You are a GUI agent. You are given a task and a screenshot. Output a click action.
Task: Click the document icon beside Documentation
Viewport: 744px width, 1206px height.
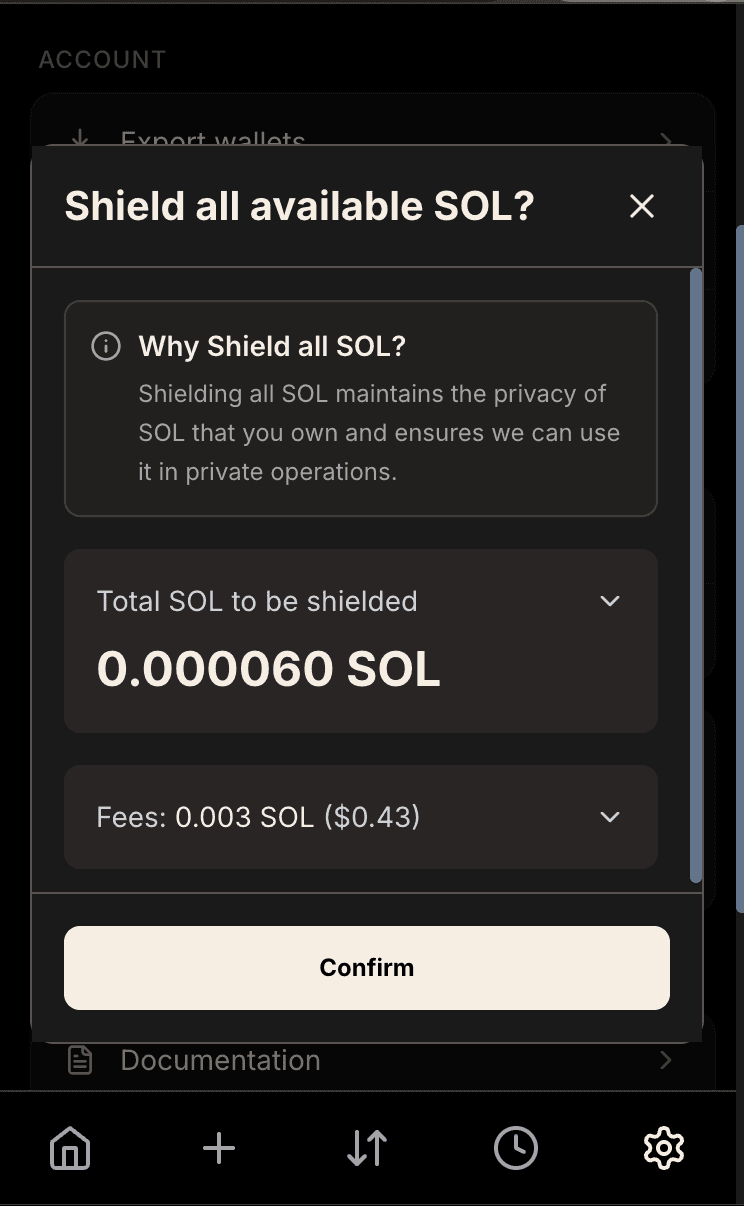pyautogui.click(x=83, y=1060)
